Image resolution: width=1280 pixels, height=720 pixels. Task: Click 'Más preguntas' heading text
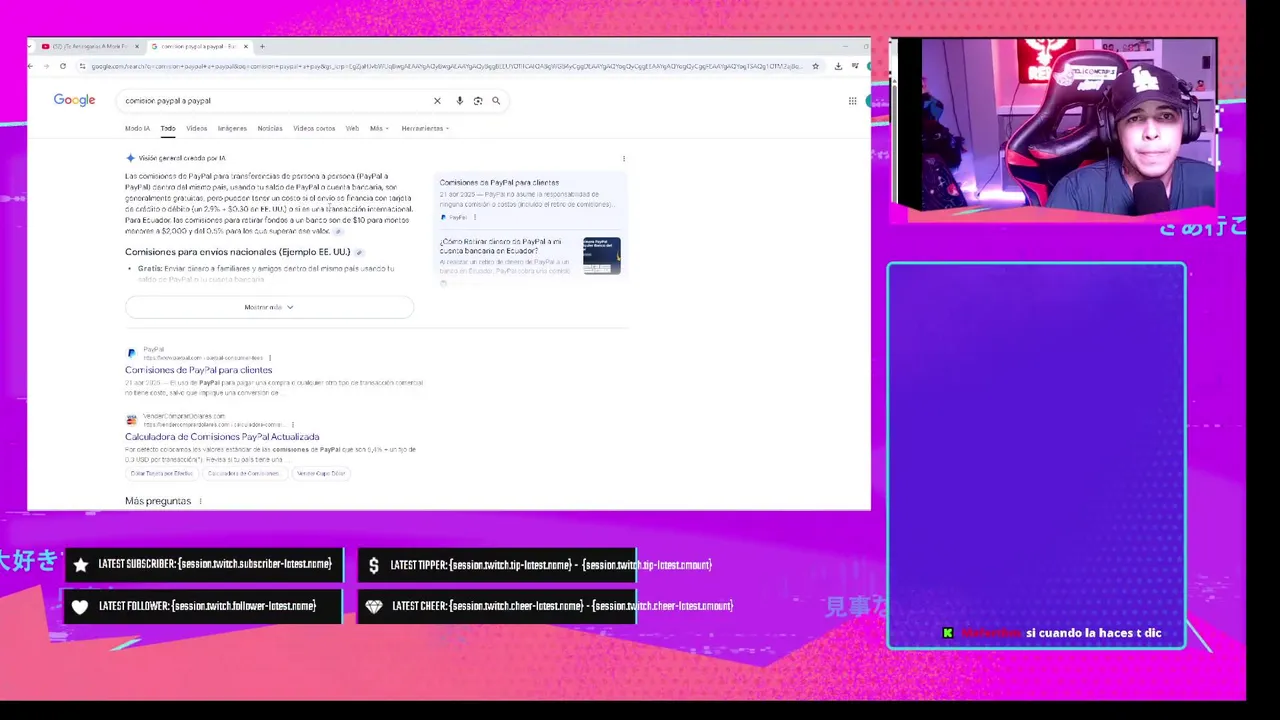click(158, 501)
